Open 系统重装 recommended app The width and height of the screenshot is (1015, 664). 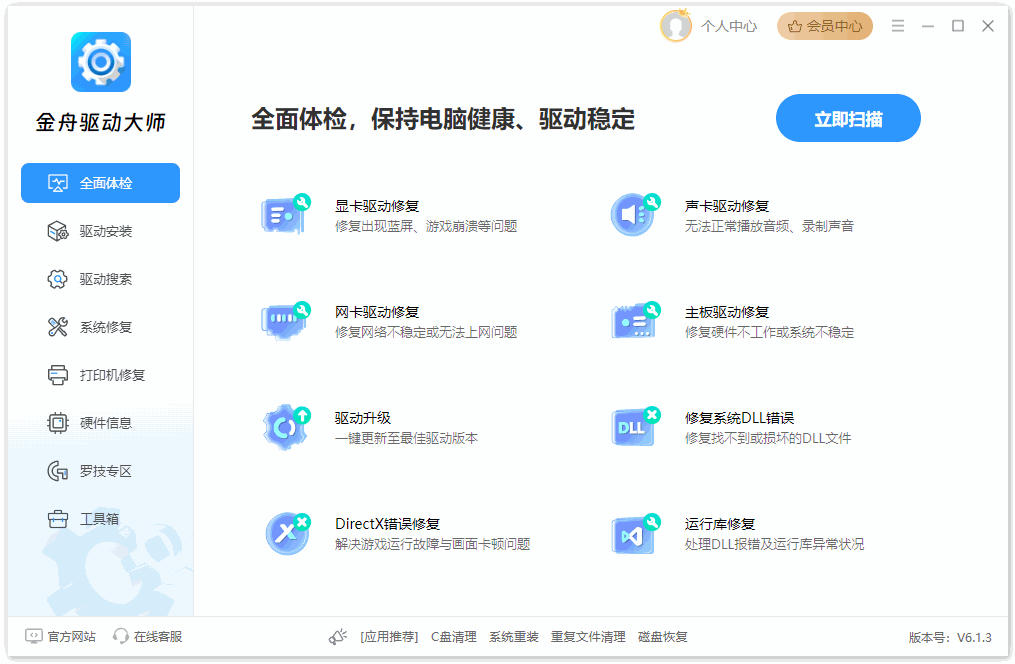point(514,637)
